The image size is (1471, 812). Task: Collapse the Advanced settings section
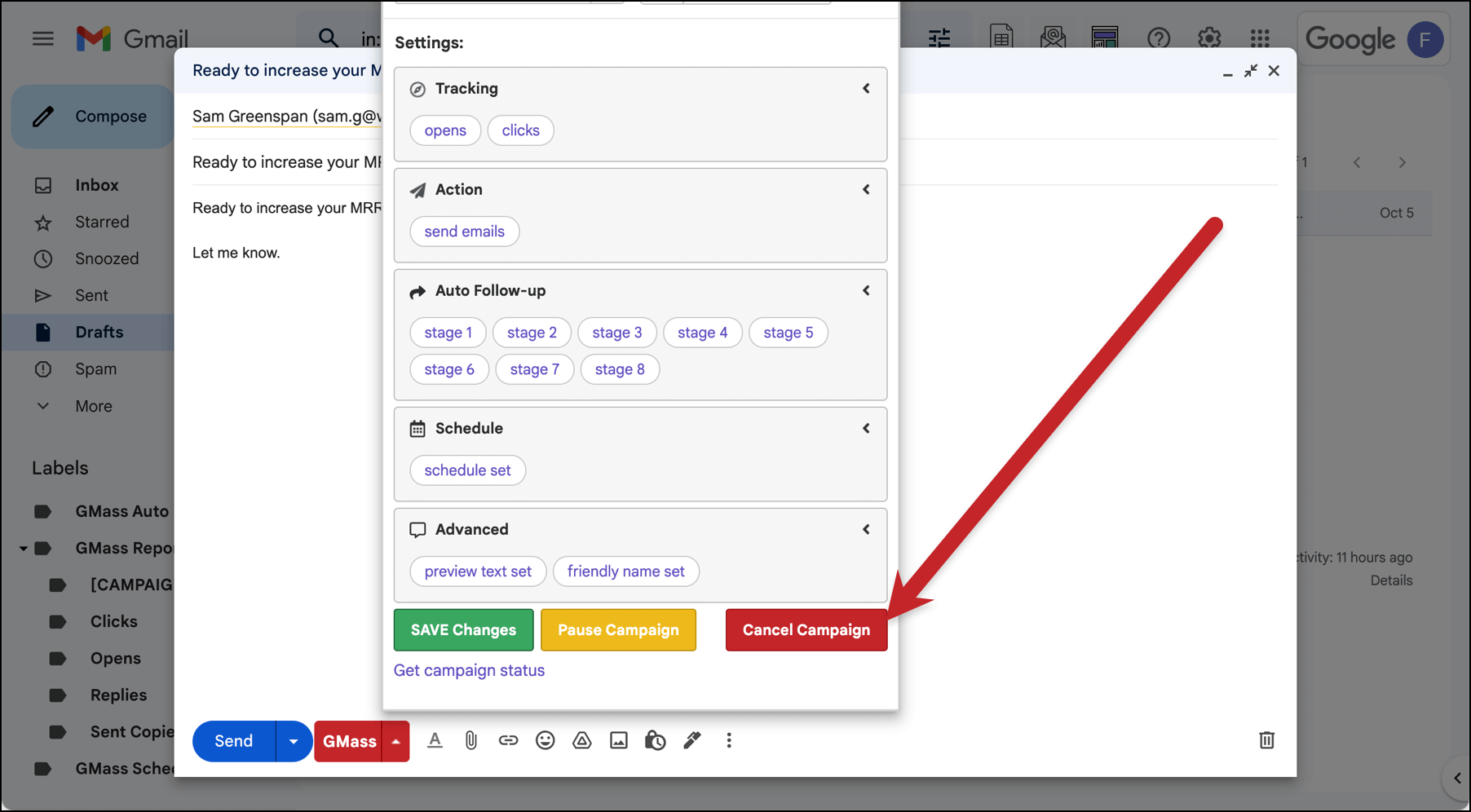[x=866, y=529]
